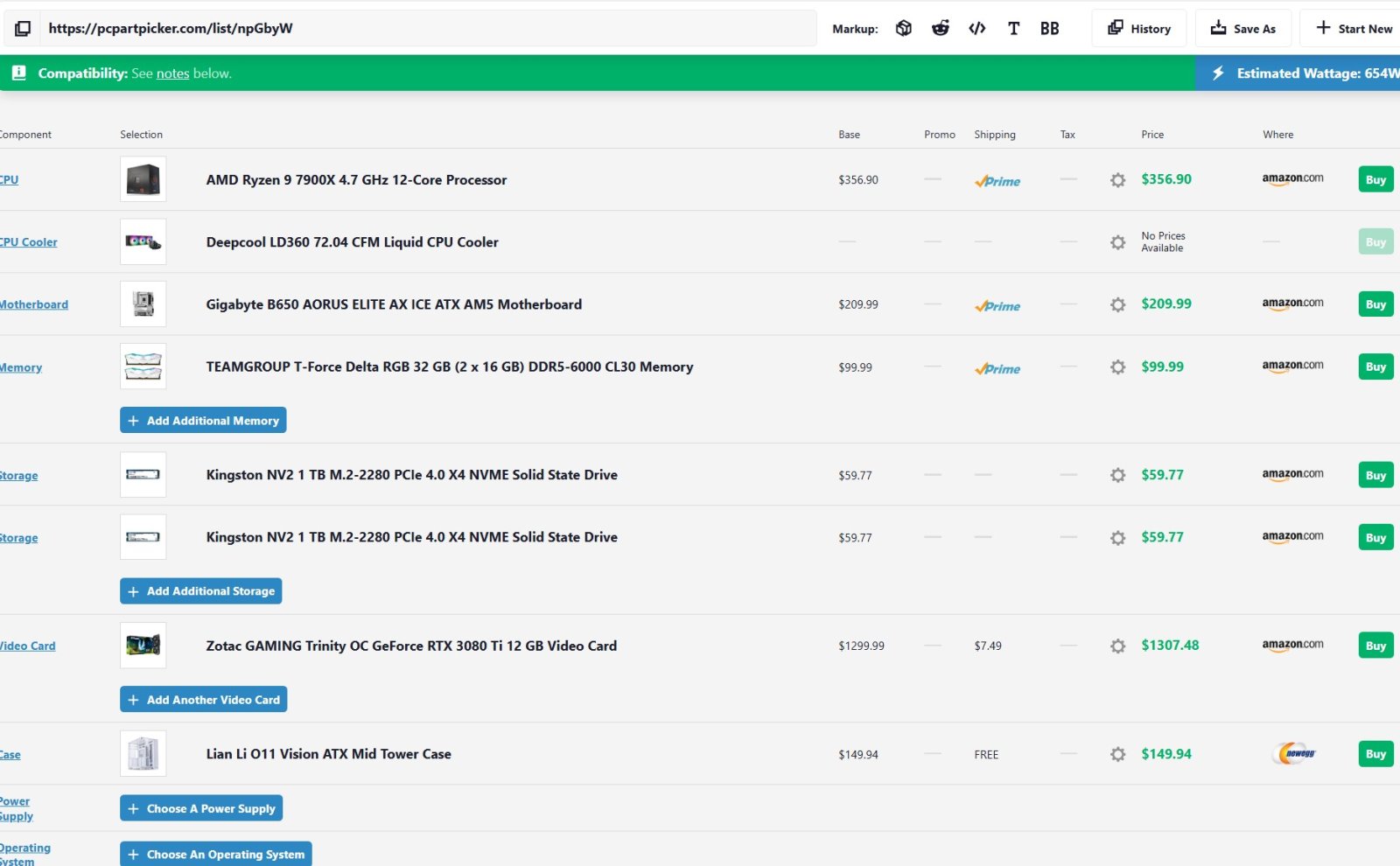Open Gigabyte B650 AORUS ELITE product name
The image size is (1400, 866).
(x=394, y=304)
